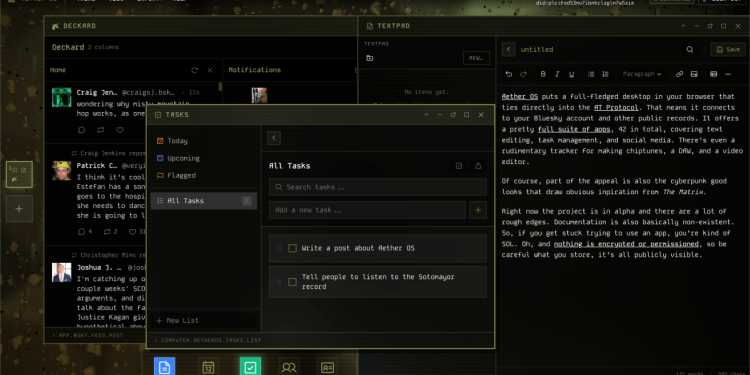Screen dimensions: 750x375
Task: Toggle bold formatting in TextPad
Action: [x=543, y=74]
